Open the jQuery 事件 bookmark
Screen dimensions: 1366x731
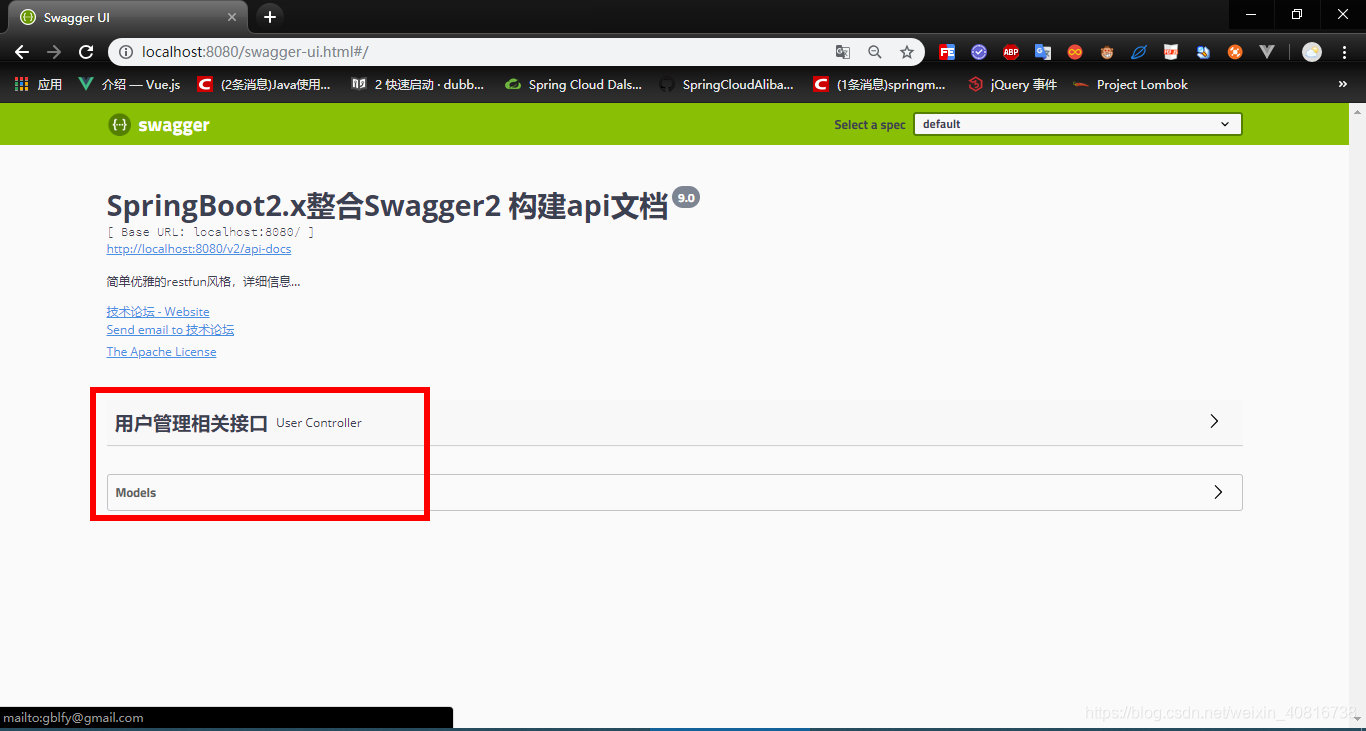[x=1013, y=85]
